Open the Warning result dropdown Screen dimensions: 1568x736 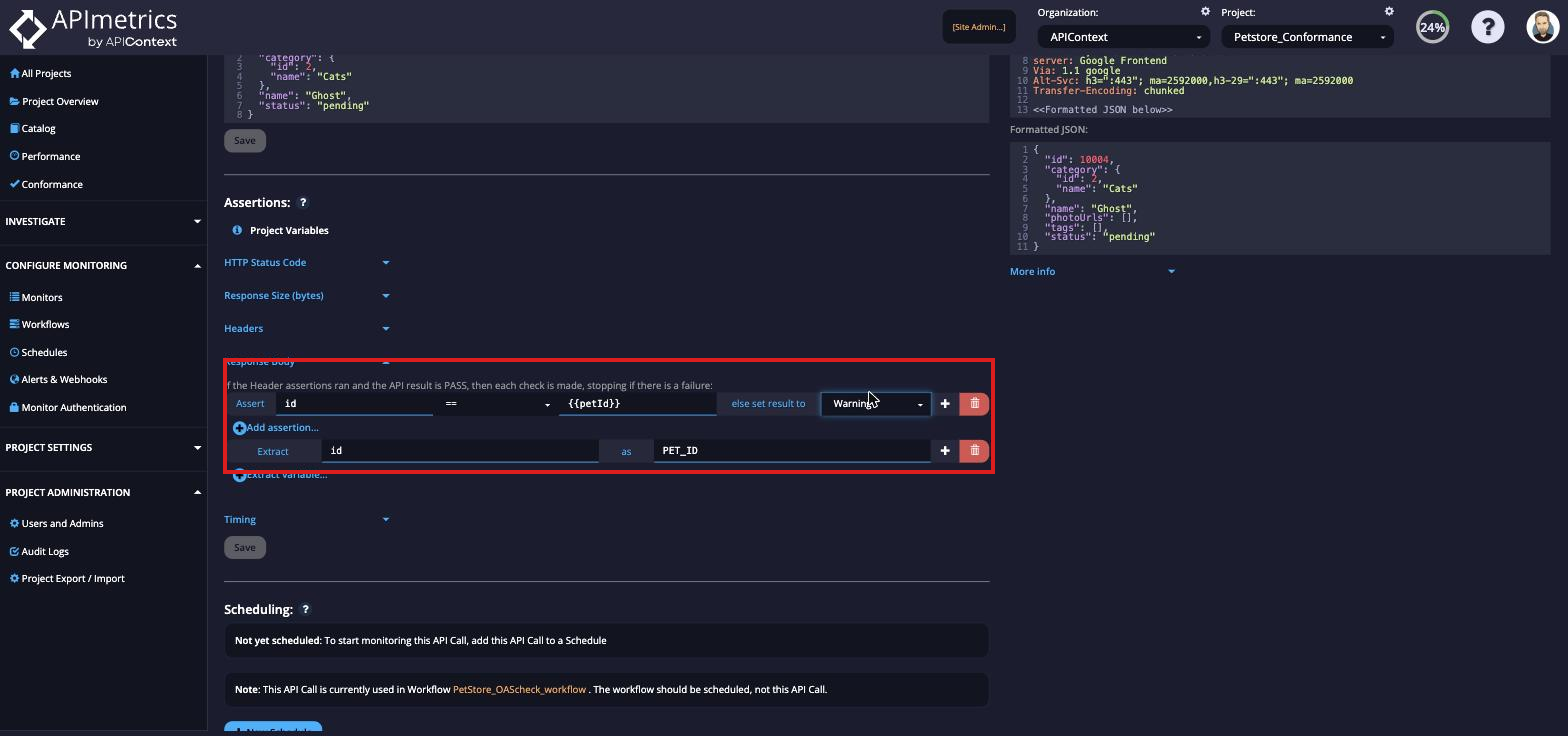(876, 404)
